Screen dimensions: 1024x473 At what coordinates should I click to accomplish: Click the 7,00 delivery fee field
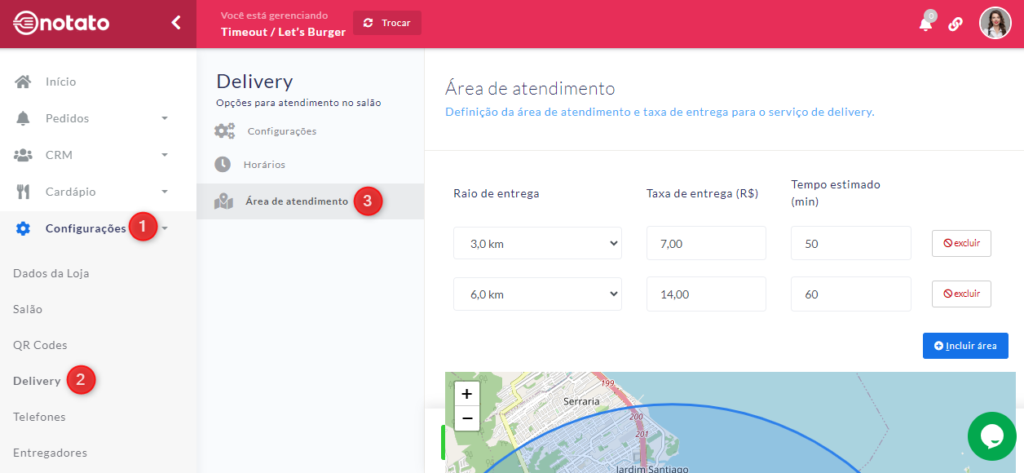pos(705,243)
